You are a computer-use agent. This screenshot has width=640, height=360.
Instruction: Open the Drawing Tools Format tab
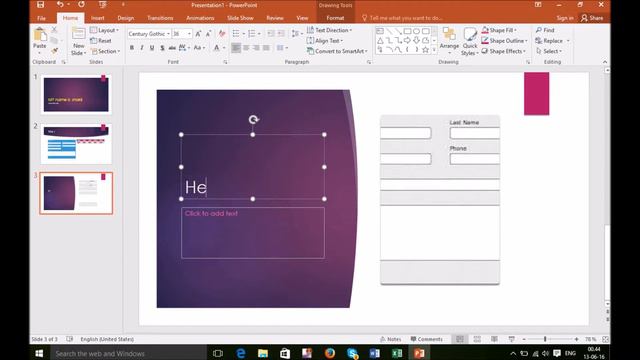tap(335, 18)
